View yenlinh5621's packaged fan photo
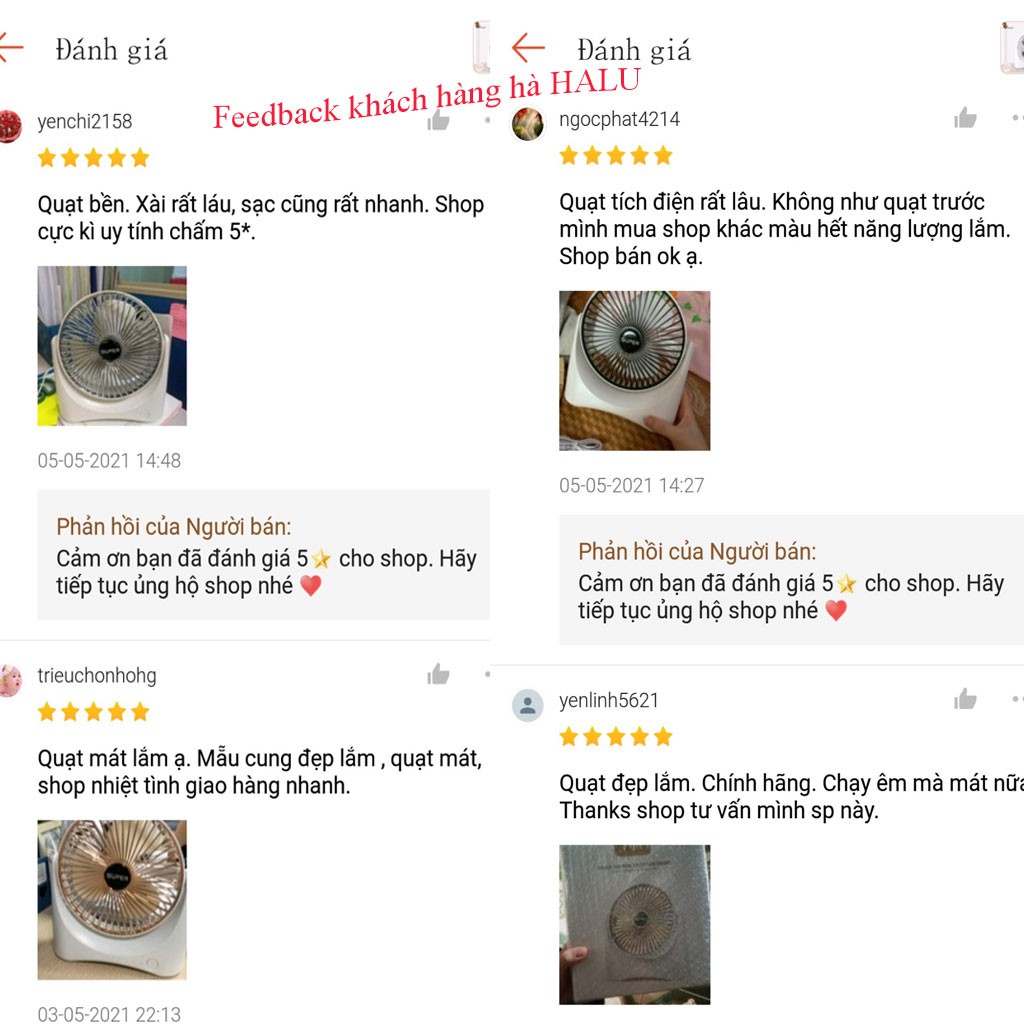The image size is (1024, 1024). click(x=634, y=925)
